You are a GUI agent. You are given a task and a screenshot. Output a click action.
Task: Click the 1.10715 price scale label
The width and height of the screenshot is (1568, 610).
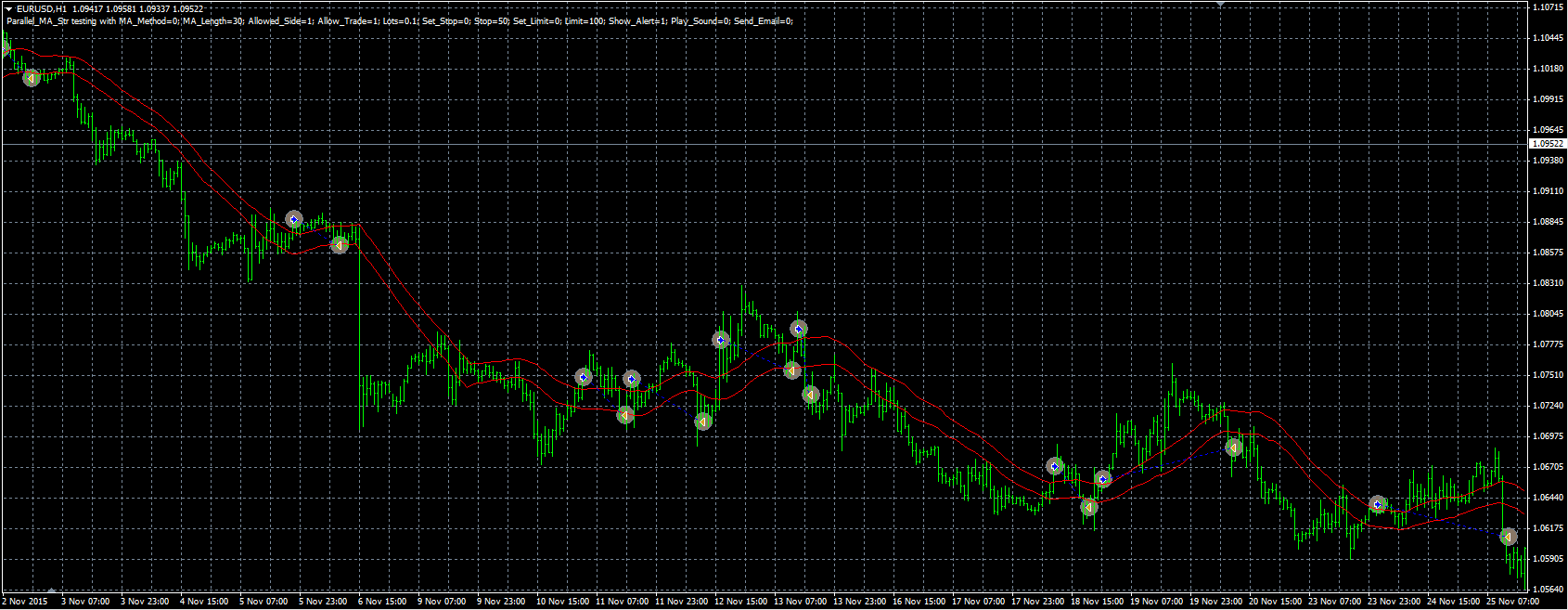pos(1547,7)
